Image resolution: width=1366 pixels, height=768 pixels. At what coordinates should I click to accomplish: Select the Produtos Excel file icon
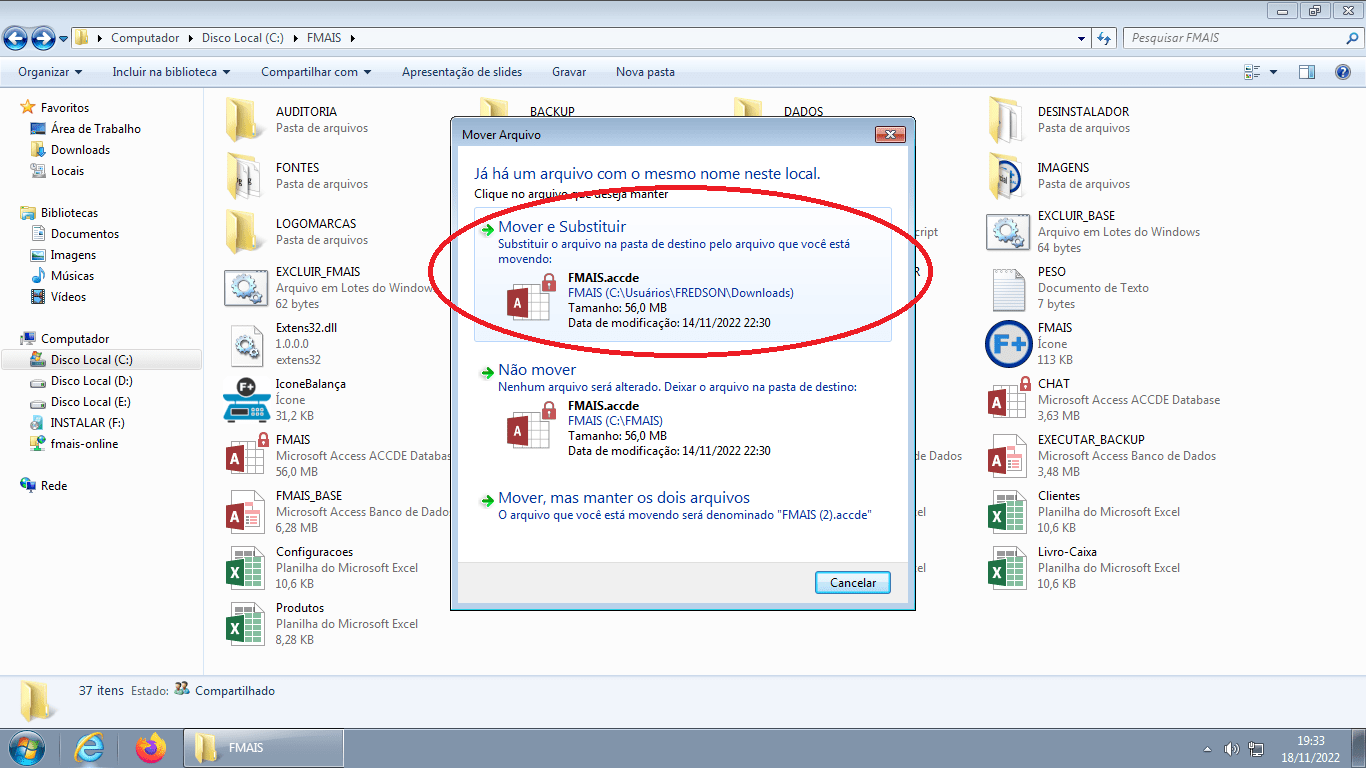click(x=245, y=623)
